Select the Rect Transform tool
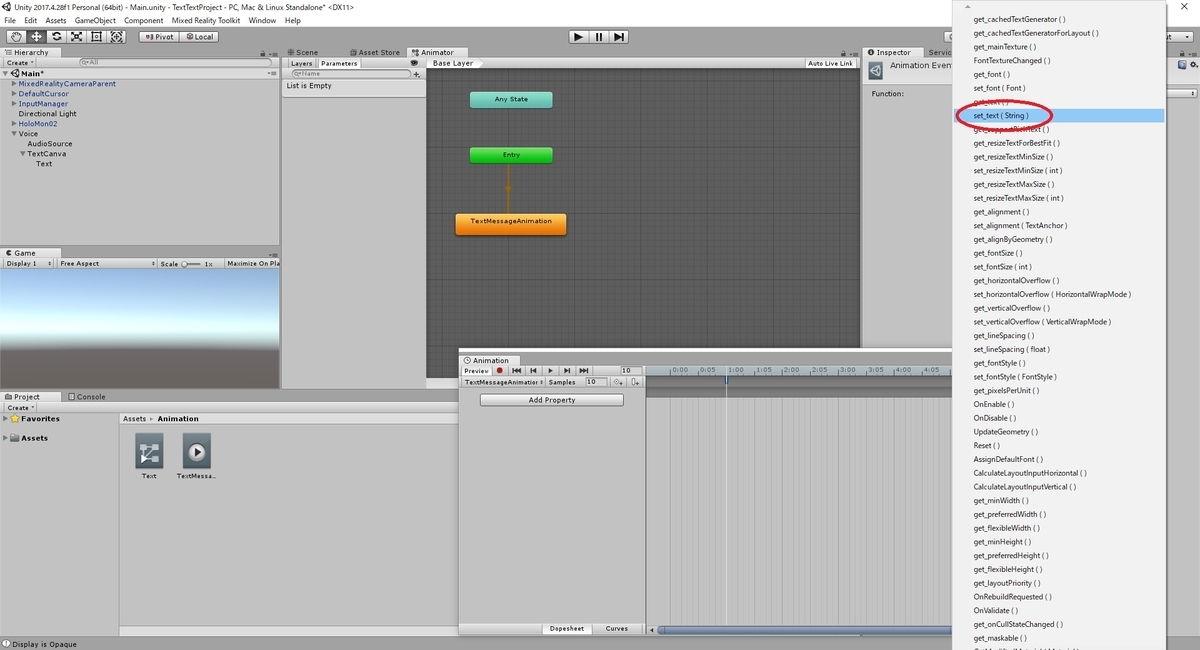The image size is (1200, 650). pos(97,36)
